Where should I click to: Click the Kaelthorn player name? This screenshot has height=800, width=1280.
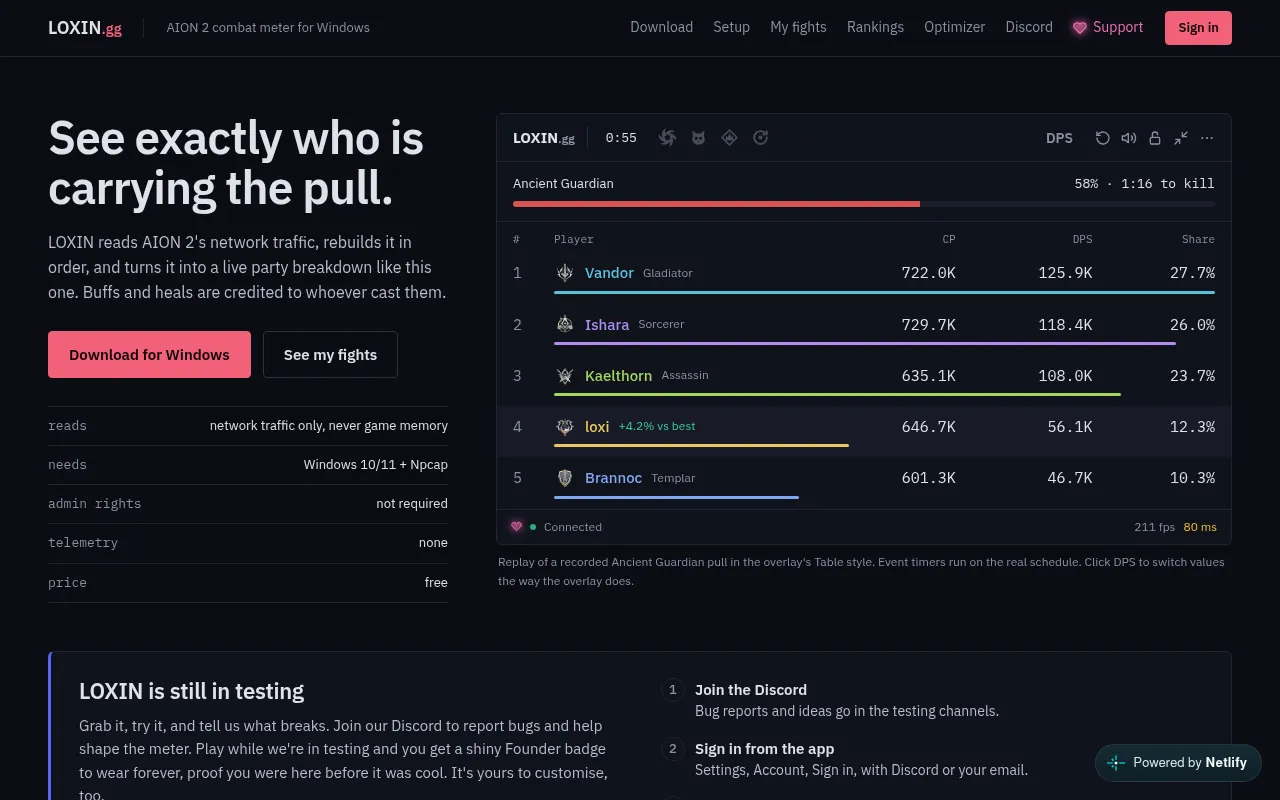618,376
